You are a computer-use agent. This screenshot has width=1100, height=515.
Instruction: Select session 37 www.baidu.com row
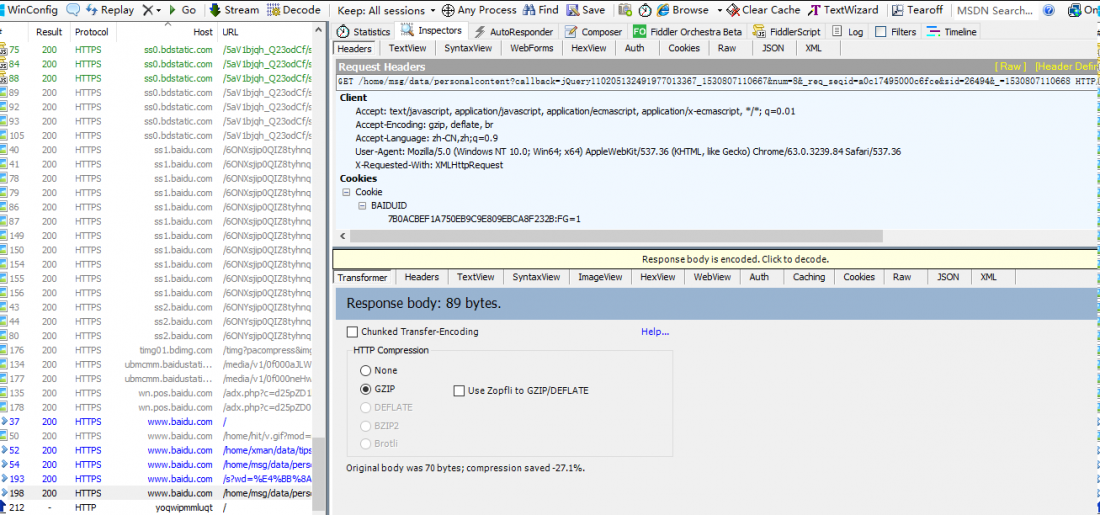tap(156, 422)
